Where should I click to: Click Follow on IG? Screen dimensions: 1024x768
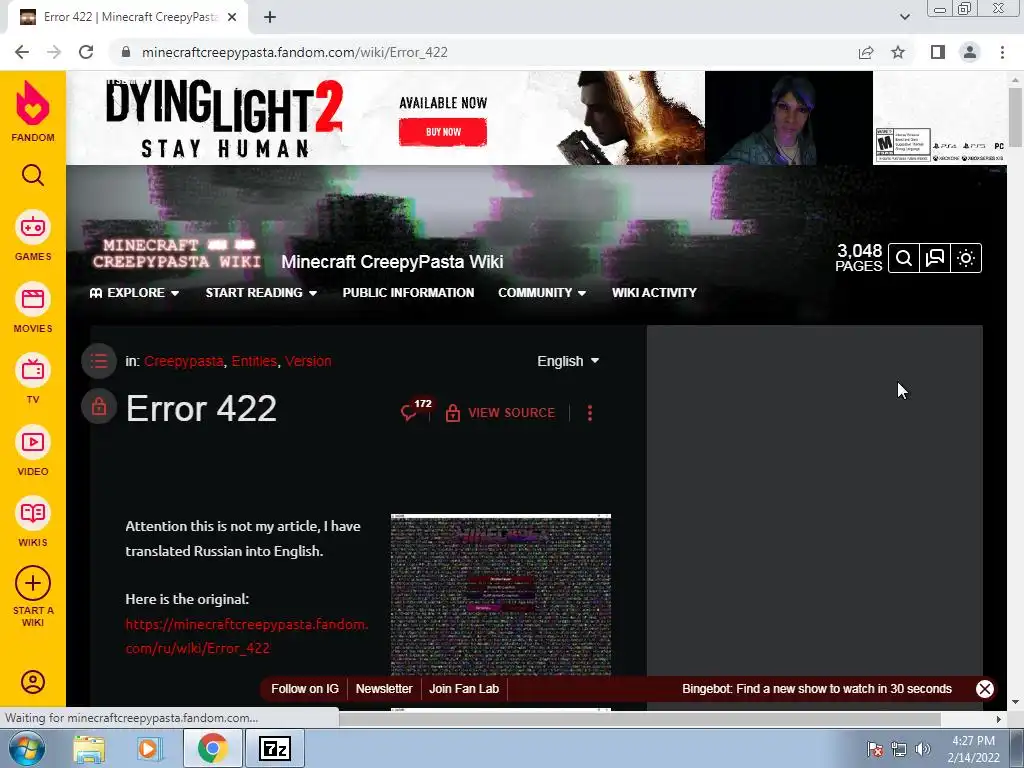[x=305, y=689]
